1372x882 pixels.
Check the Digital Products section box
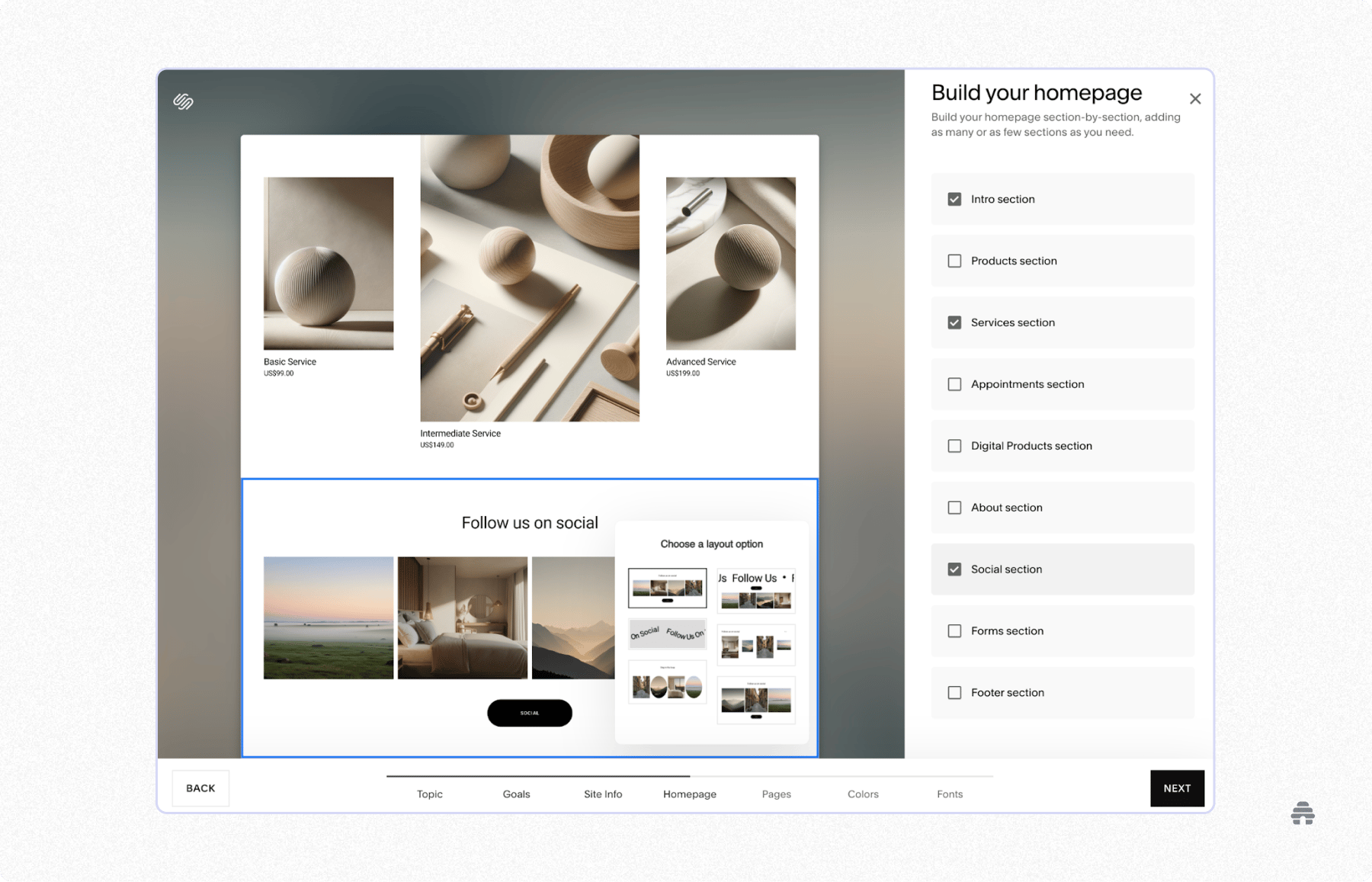954,446
